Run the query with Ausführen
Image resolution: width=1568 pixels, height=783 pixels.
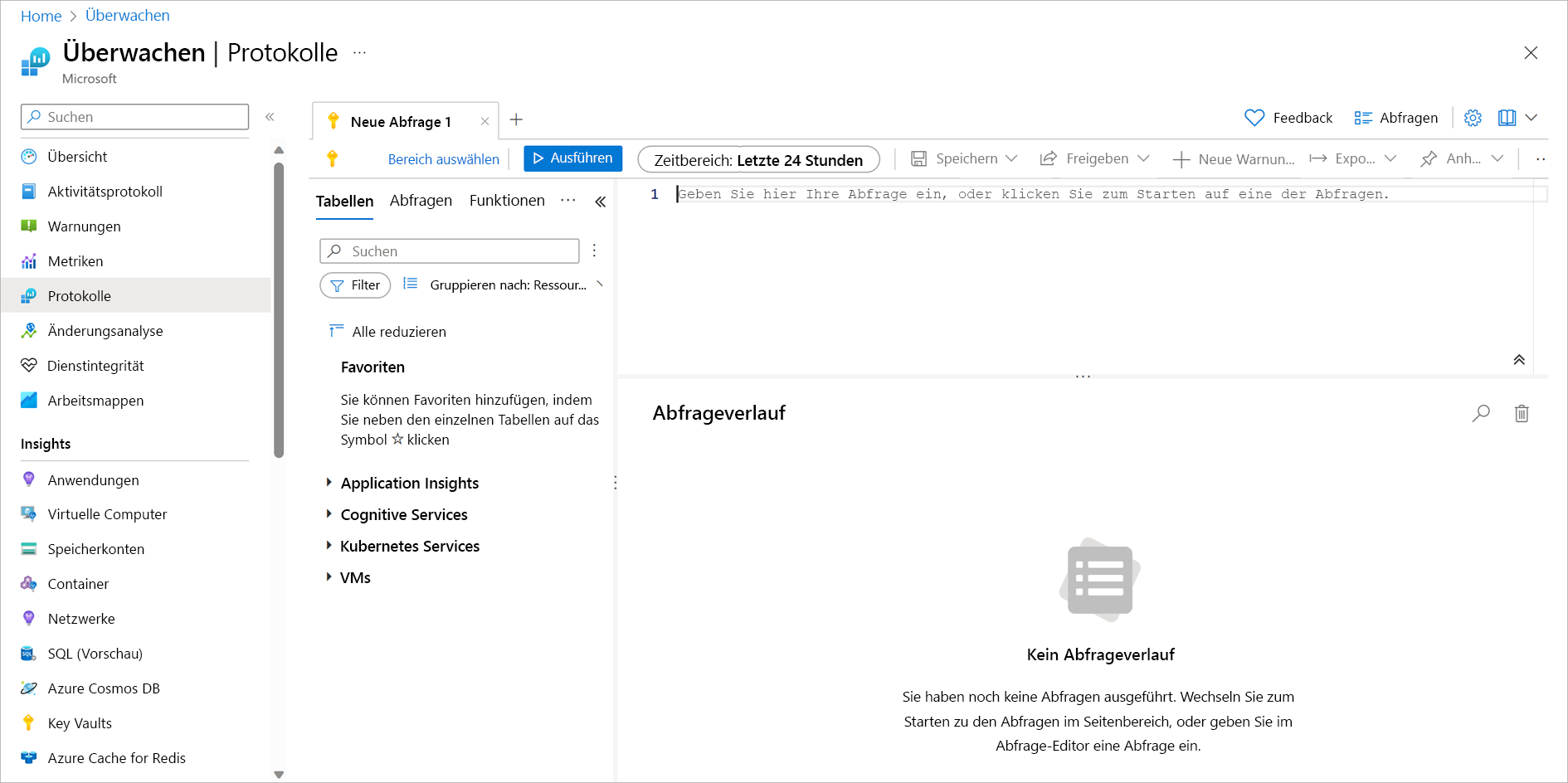573,158
